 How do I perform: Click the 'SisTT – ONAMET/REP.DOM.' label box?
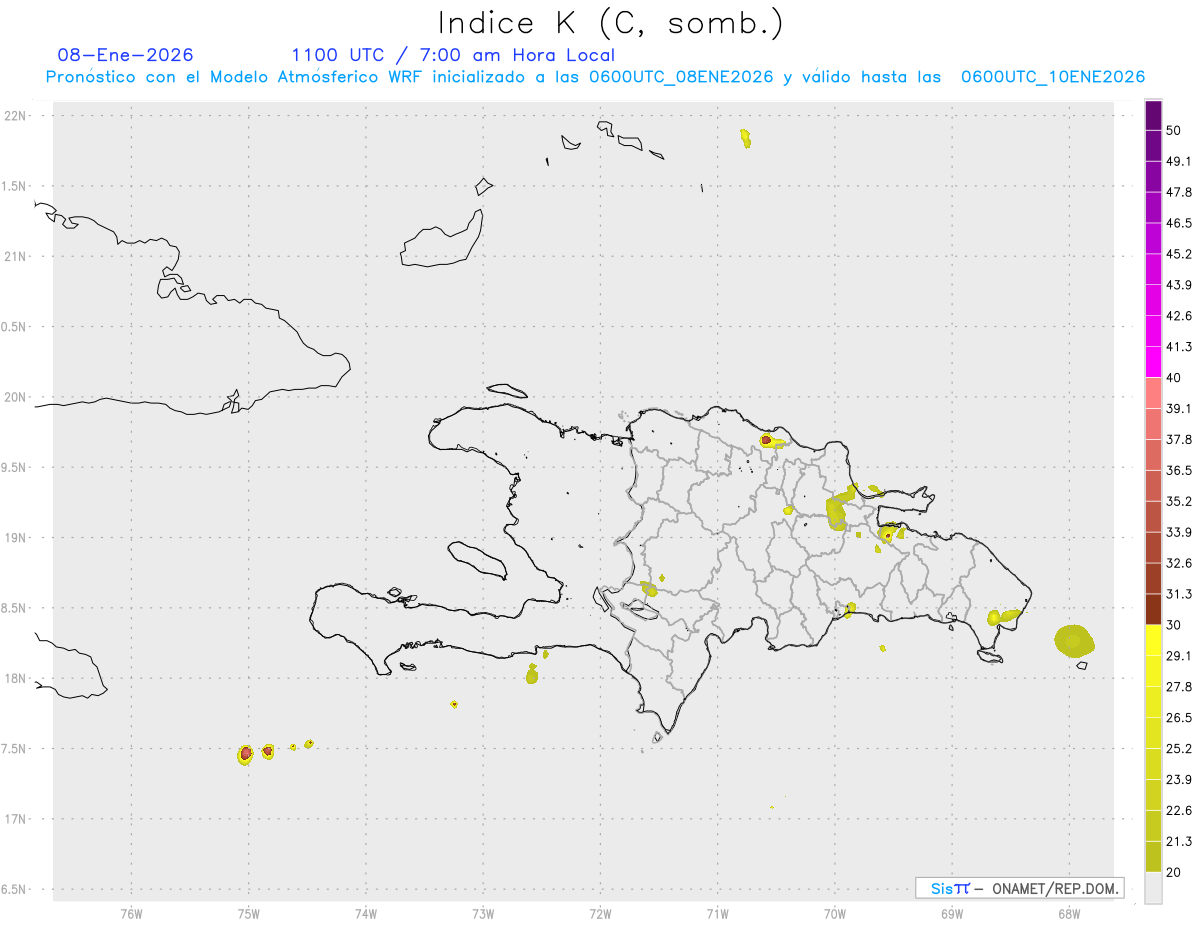tap(1020, 888)
